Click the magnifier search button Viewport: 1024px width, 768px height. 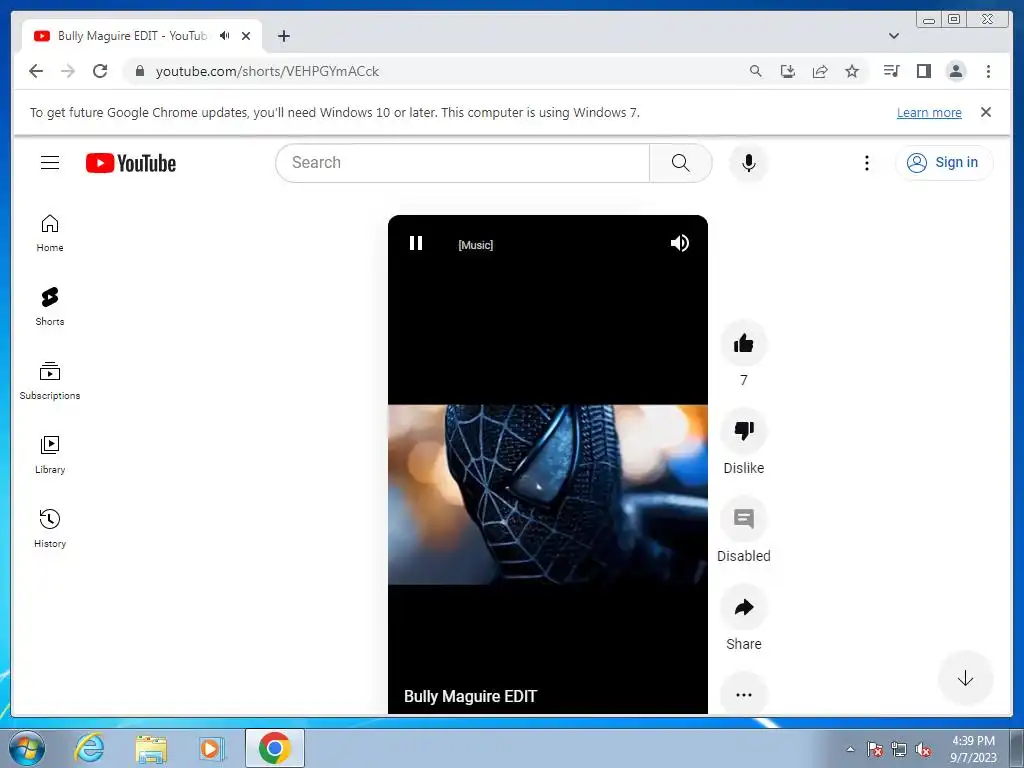[680, 163]
